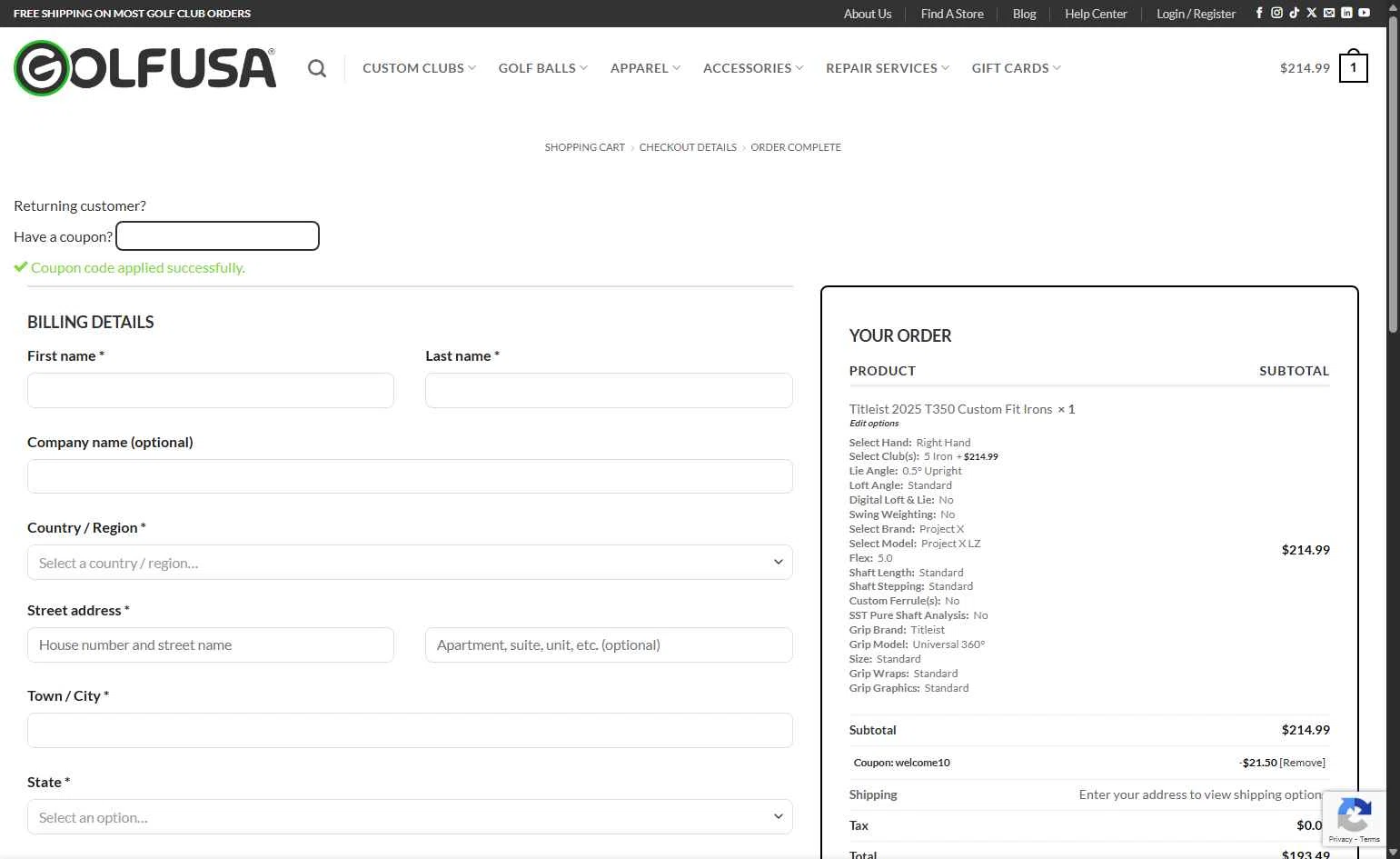
Task: Focus the Last name field
Action: [609, 390]
